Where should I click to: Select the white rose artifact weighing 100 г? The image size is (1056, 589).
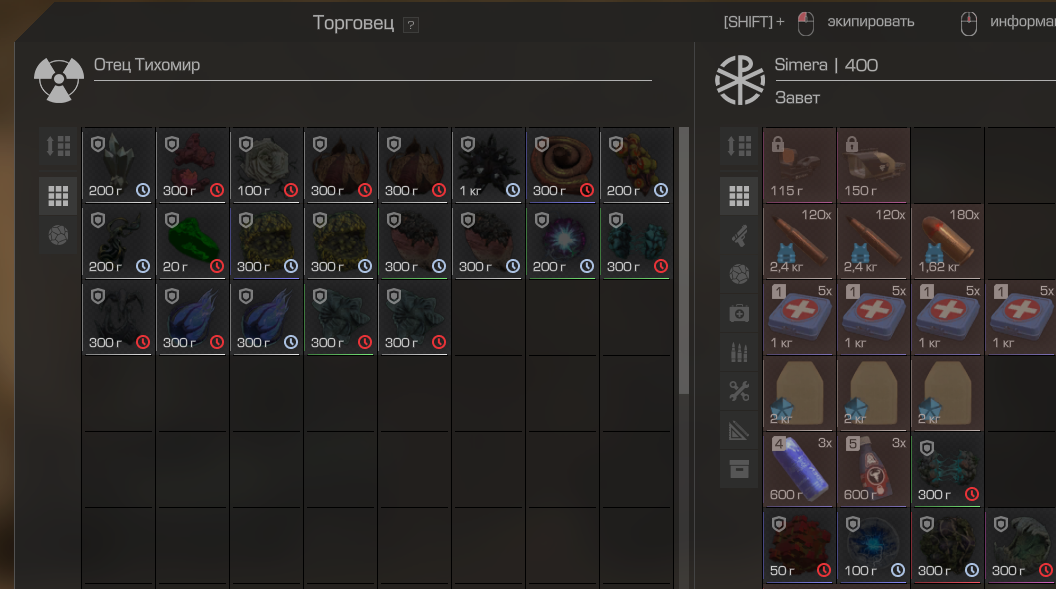(x=267, y=166)
